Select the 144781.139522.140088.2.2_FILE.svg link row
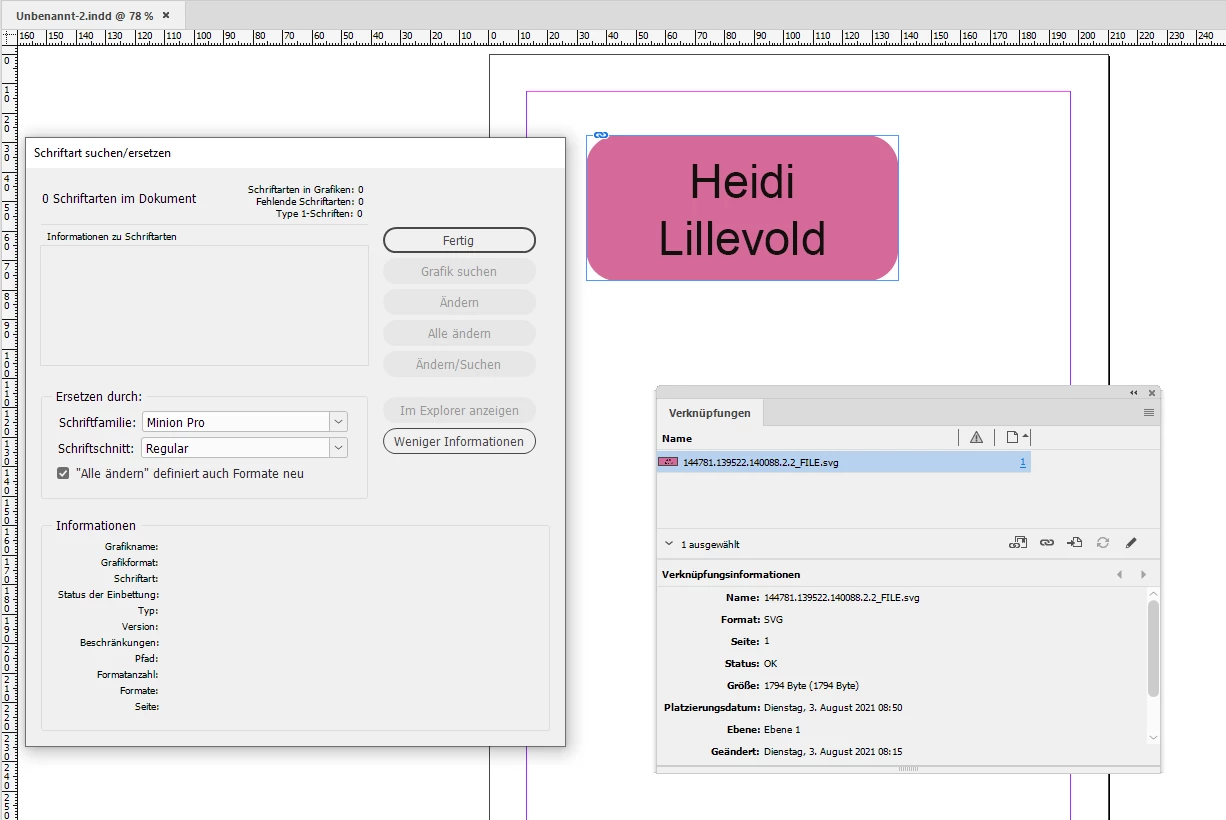The height and width of the screenshot is (820, 1226). tap(843, 462)
